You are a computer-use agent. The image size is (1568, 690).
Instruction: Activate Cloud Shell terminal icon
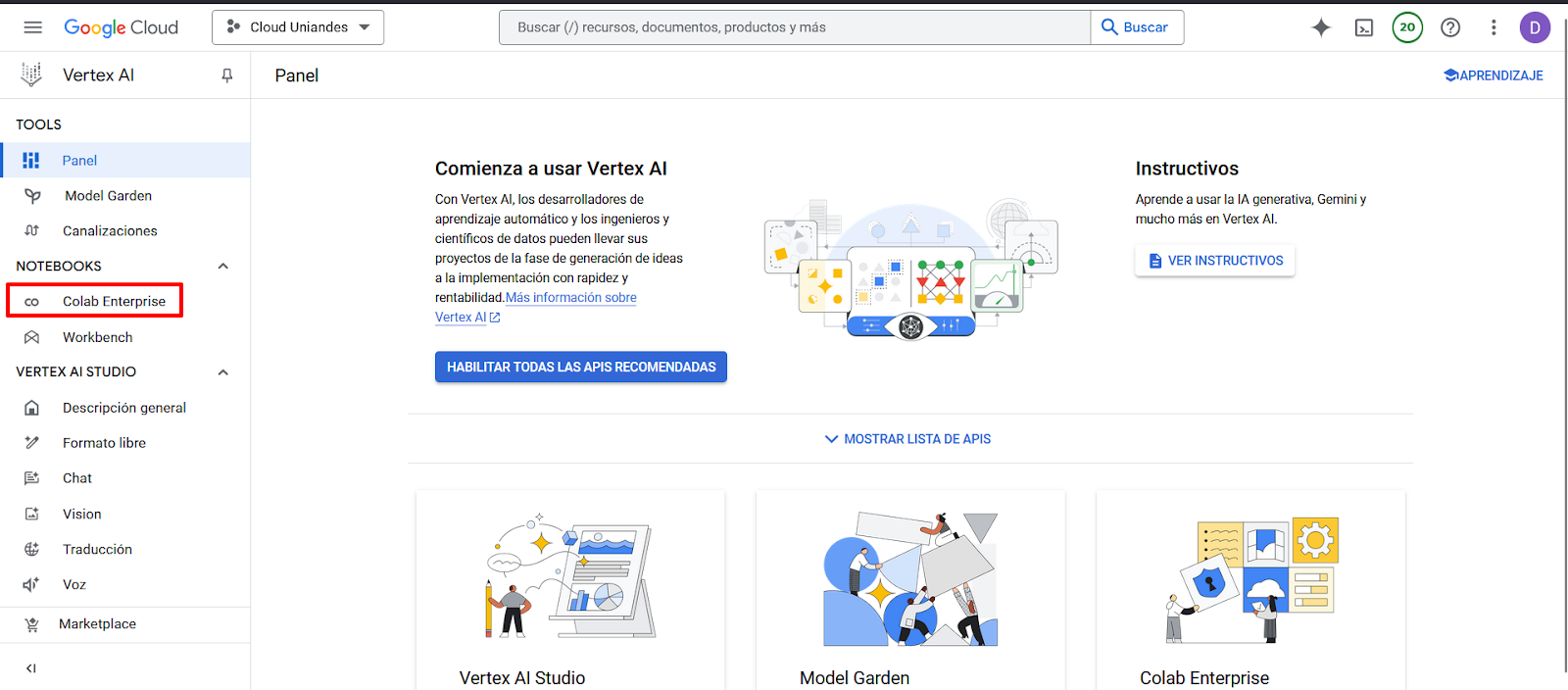click(1364, 27)
